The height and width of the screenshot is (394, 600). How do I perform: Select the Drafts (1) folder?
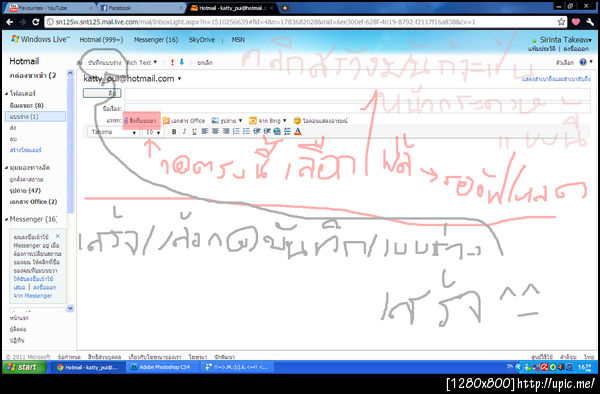(35, 117)
